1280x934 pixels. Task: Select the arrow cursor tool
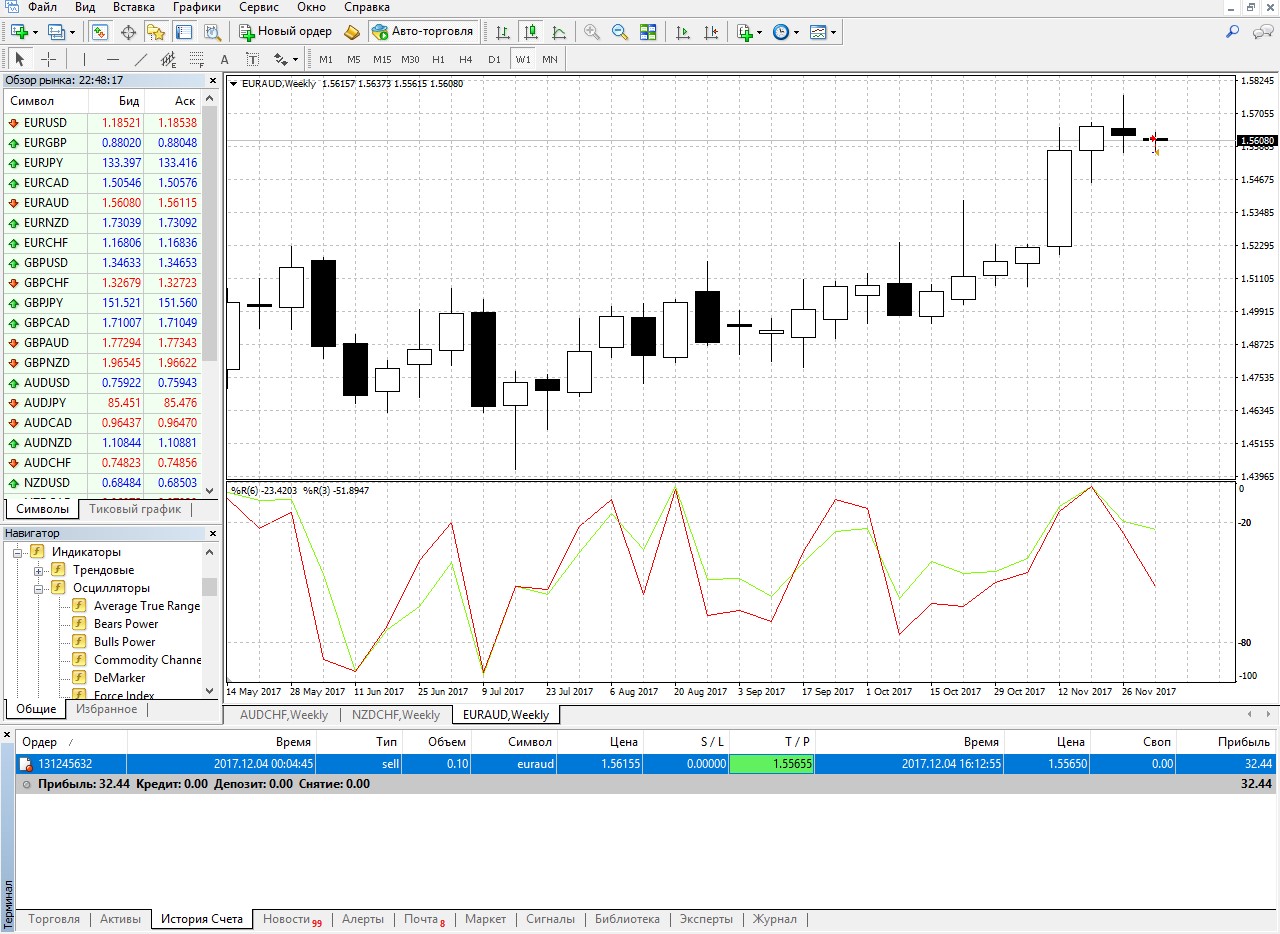coord(20,59)
